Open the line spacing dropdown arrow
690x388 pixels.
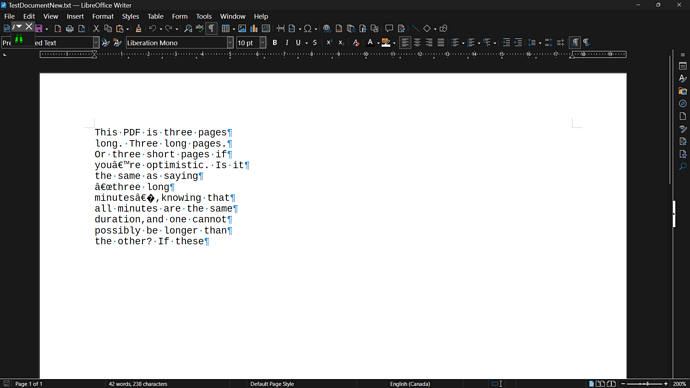tap(540, 43)
